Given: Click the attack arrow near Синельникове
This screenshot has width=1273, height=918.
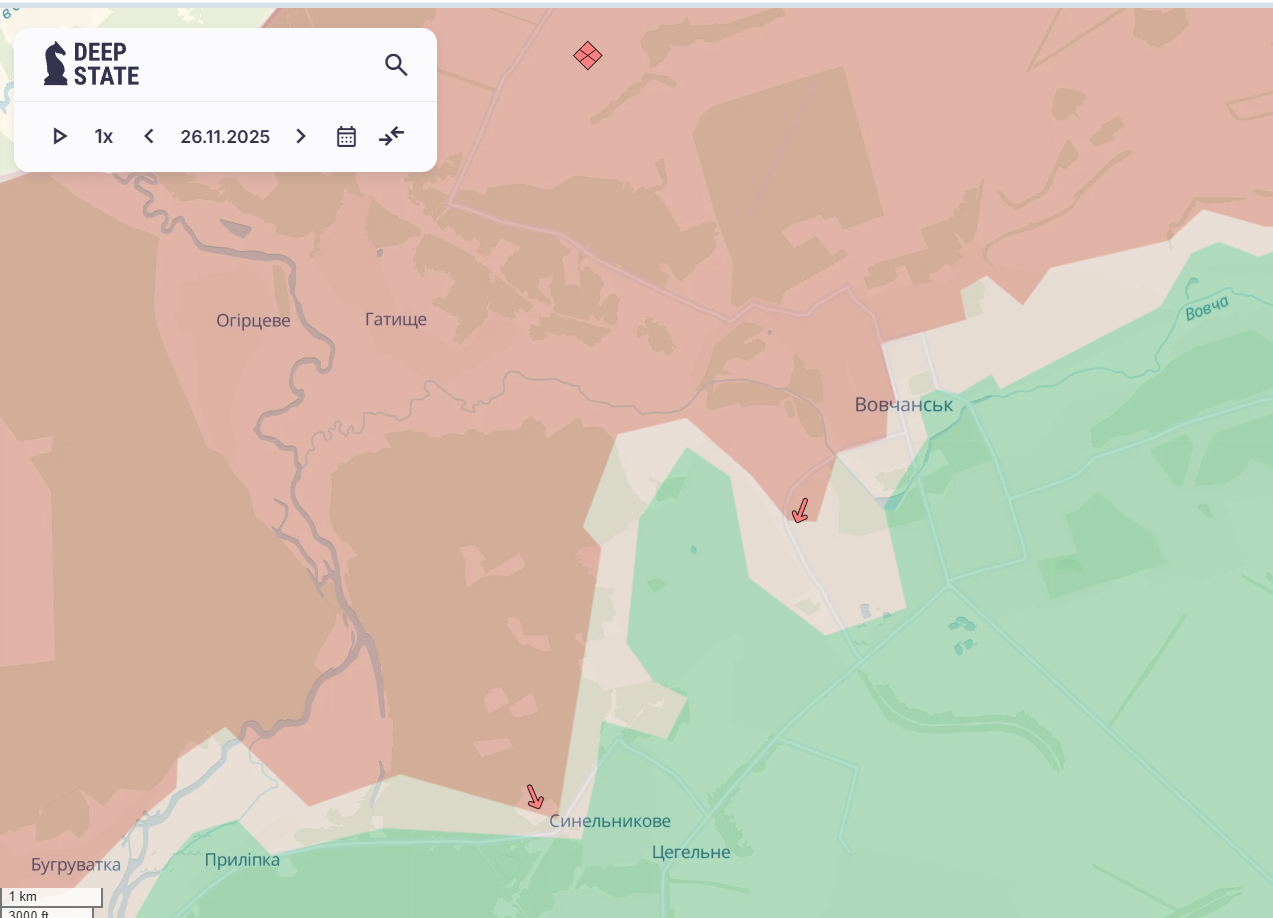Looking at the screenshot, I should point(535,796).
